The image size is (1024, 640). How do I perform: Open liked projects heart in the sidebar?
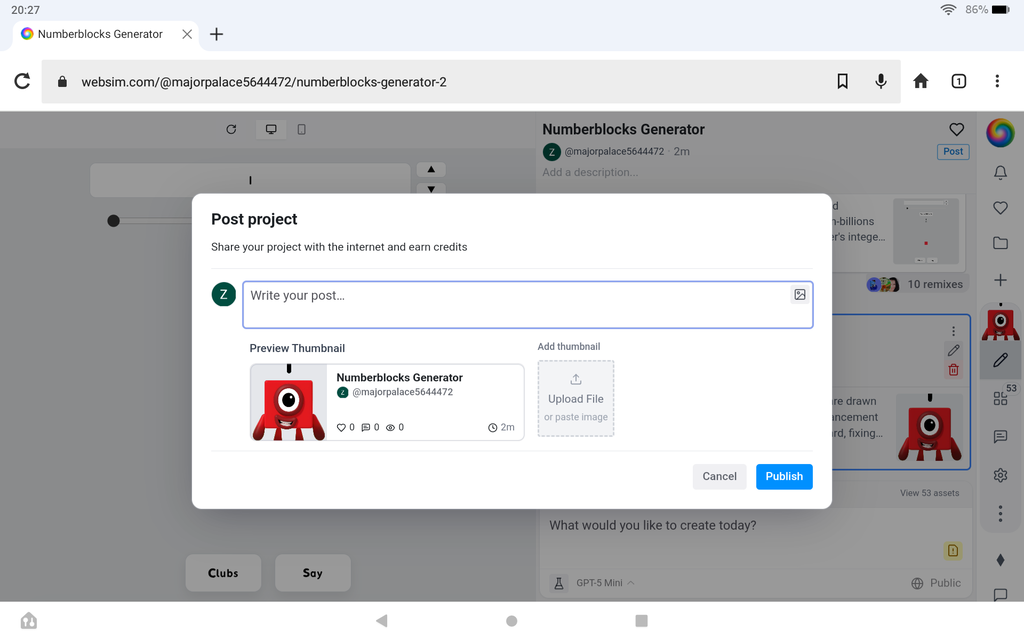point(1000,208)
